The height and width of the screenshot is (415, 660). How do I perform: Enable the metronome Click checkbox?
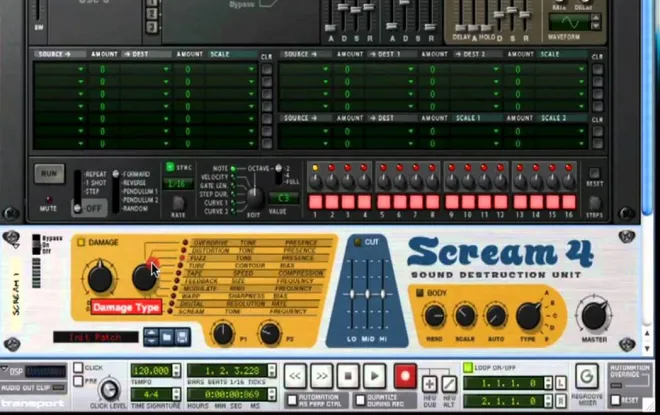click(78, 367)
